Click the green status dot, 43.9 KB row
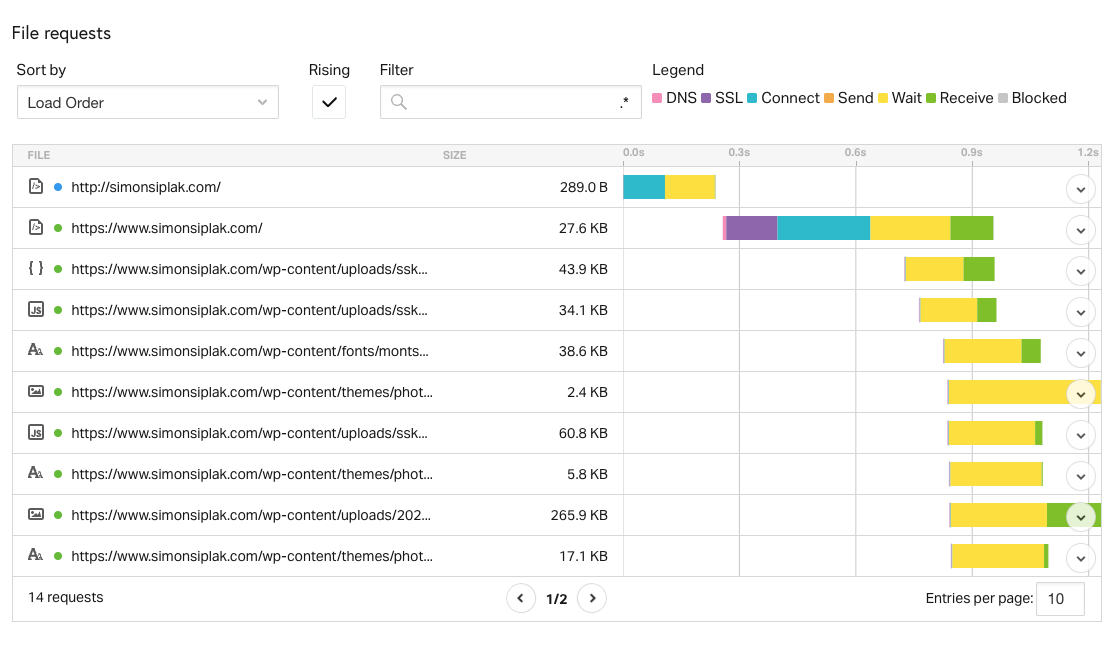Viewport: 1120px width, 663px height. pos(58,269)
